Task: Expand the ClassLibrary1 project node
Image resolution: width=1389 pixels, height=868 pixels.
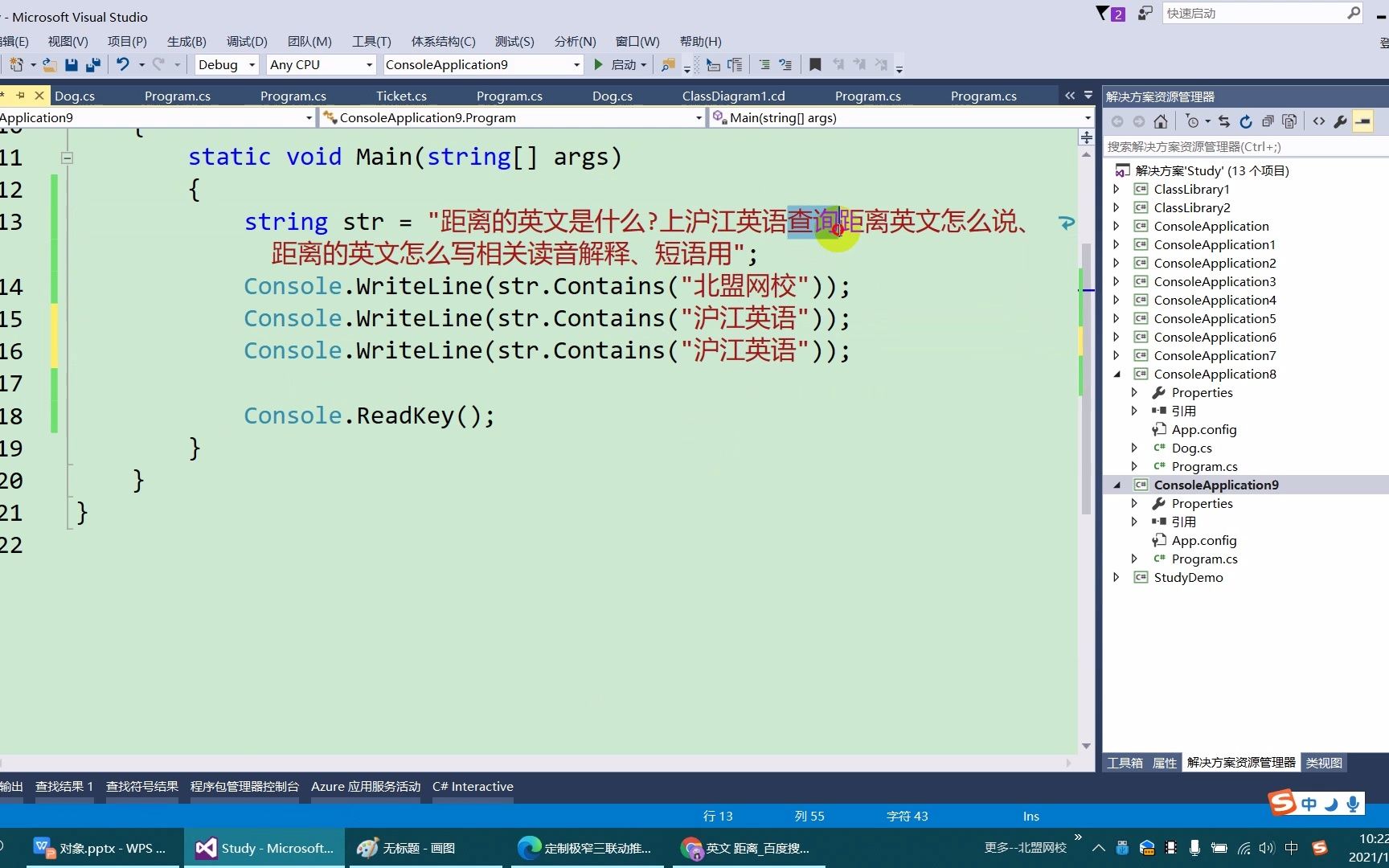Action: (x=1117, y=189)
